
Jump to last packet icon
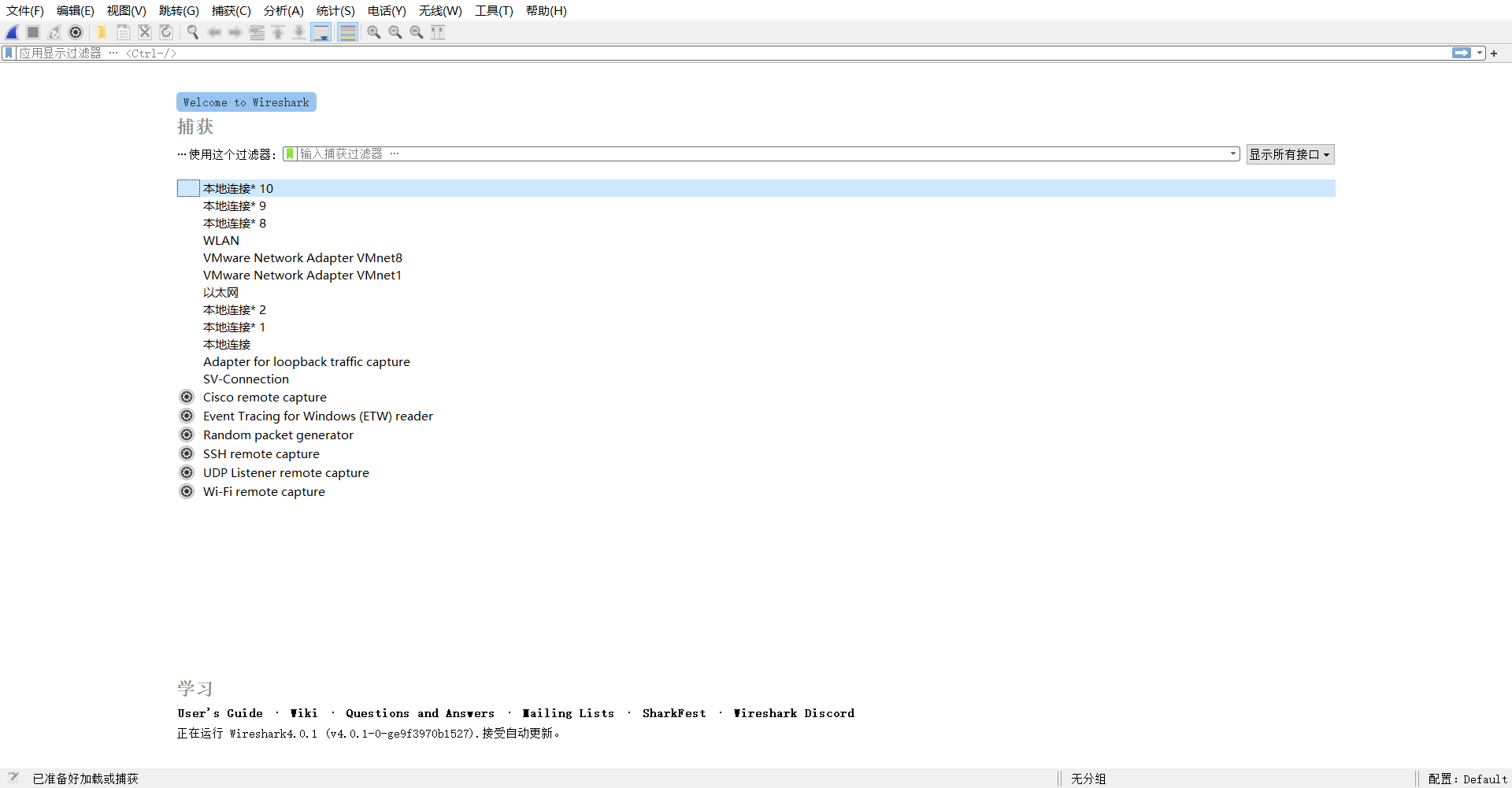pos(299,32)
